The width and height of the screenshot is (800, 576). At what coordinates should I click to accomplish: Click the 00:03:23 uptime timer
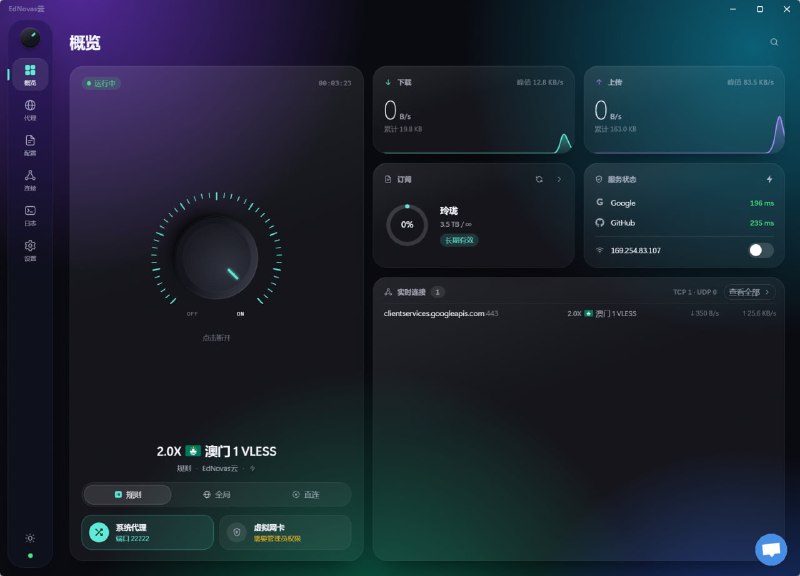(335, 83)
